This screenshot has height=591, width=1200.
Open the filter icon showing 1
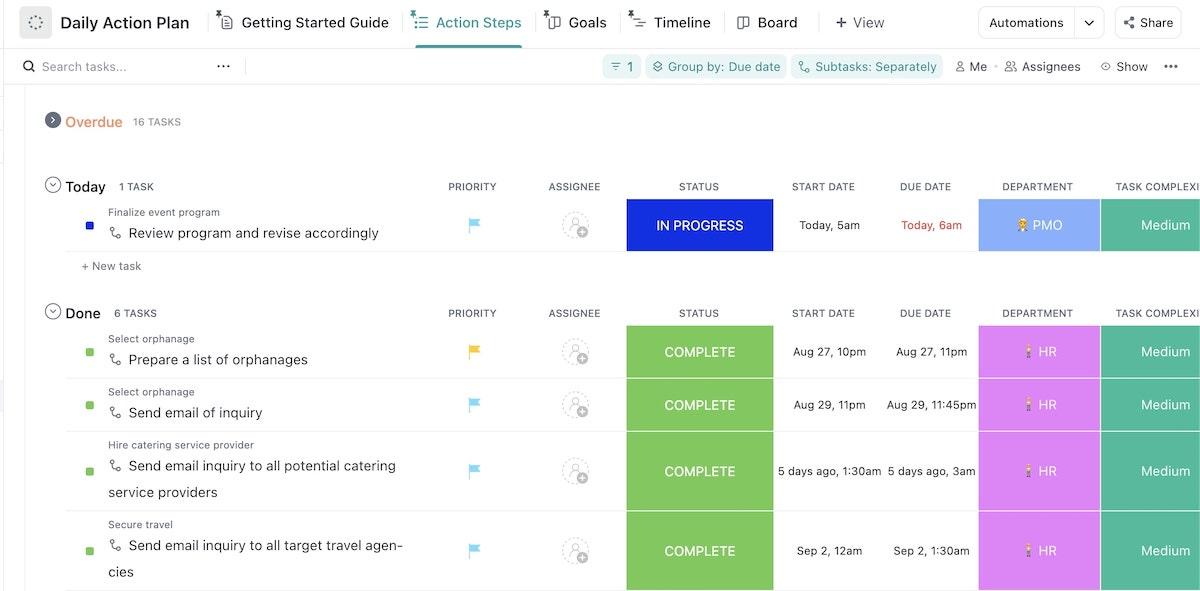pyautogui.click(x=621, y=67)
